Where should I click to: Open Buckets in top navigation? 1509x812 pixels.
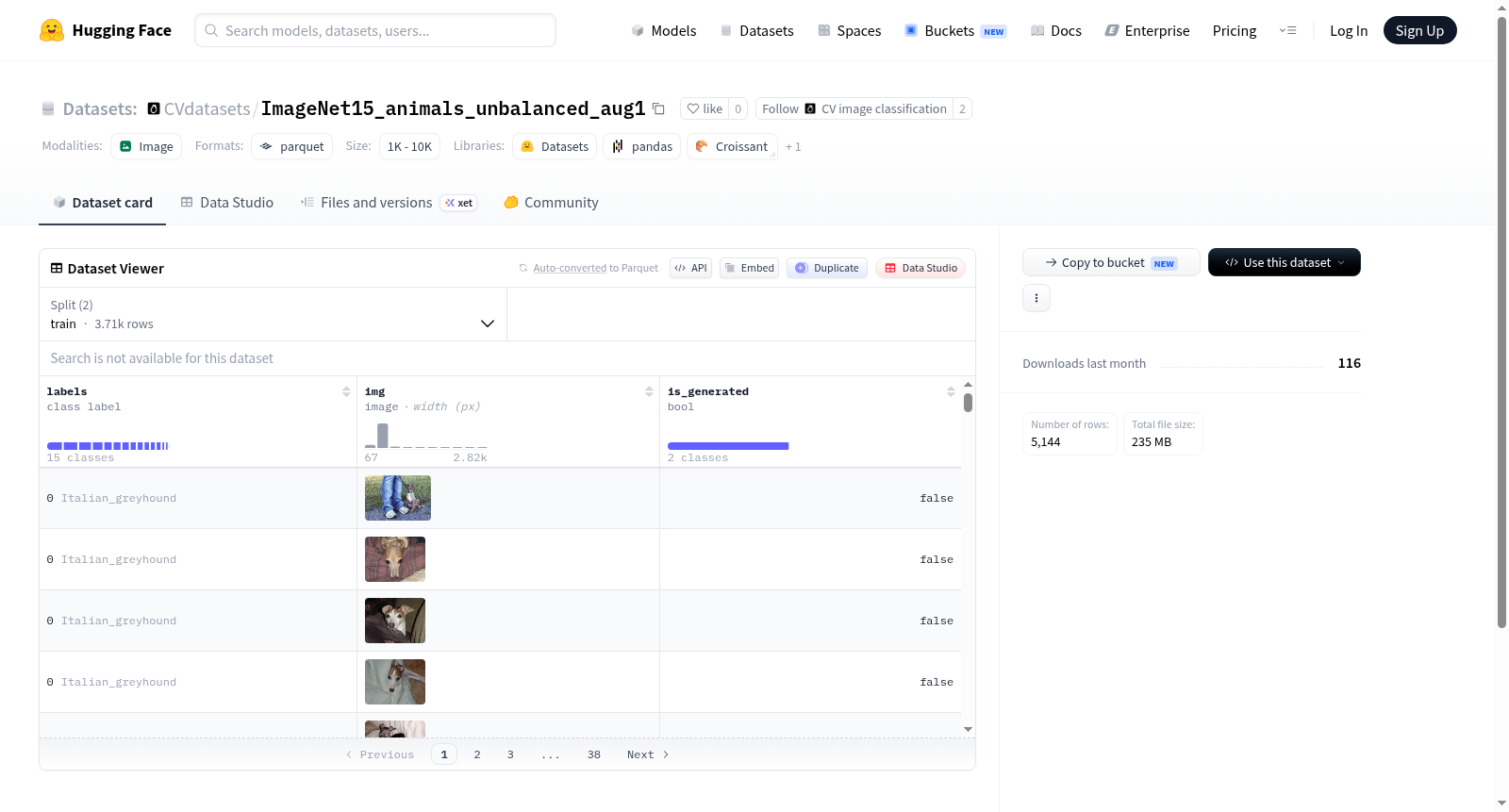[955, 30]
